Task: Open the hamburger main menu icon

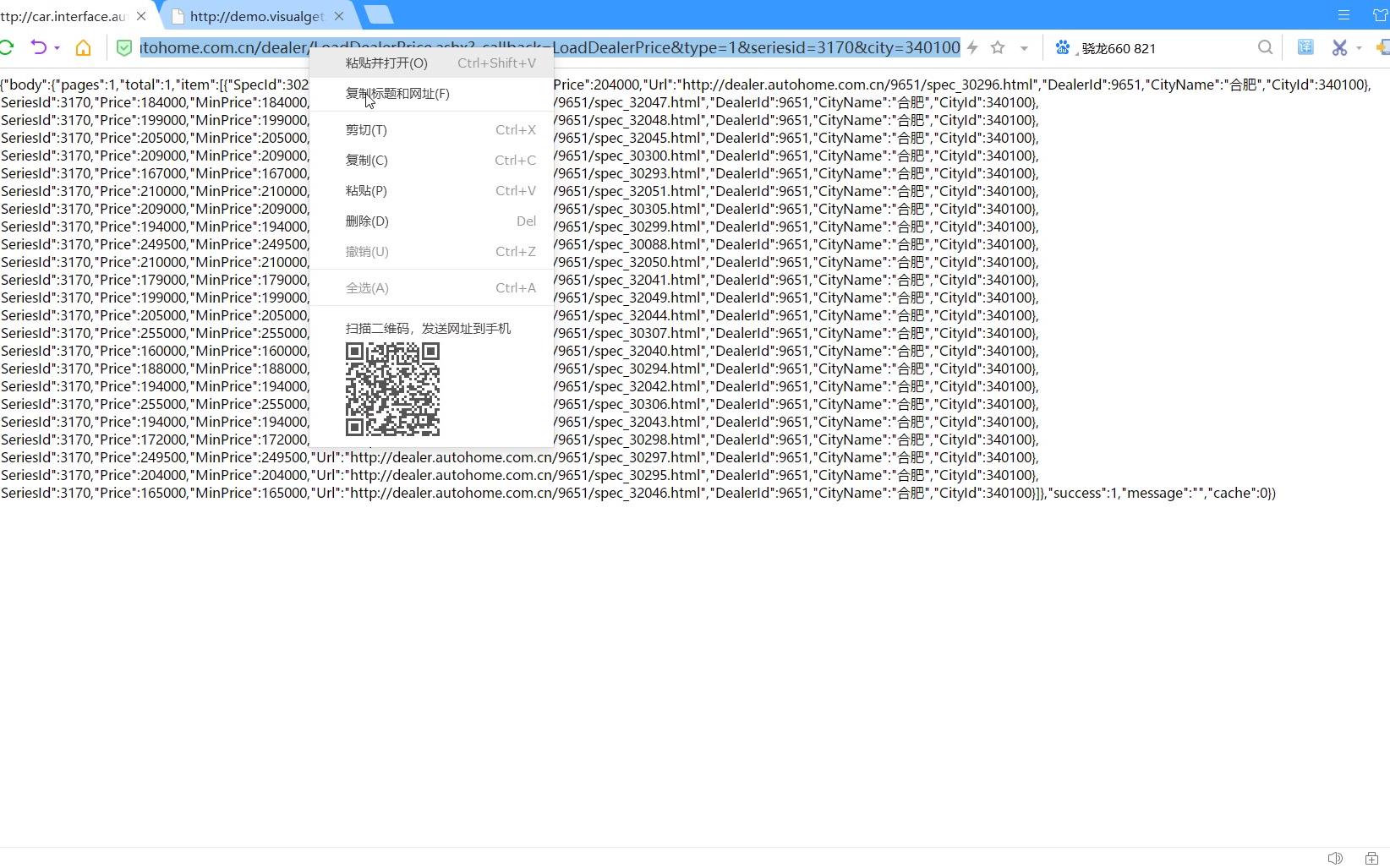Action: 1343,15
